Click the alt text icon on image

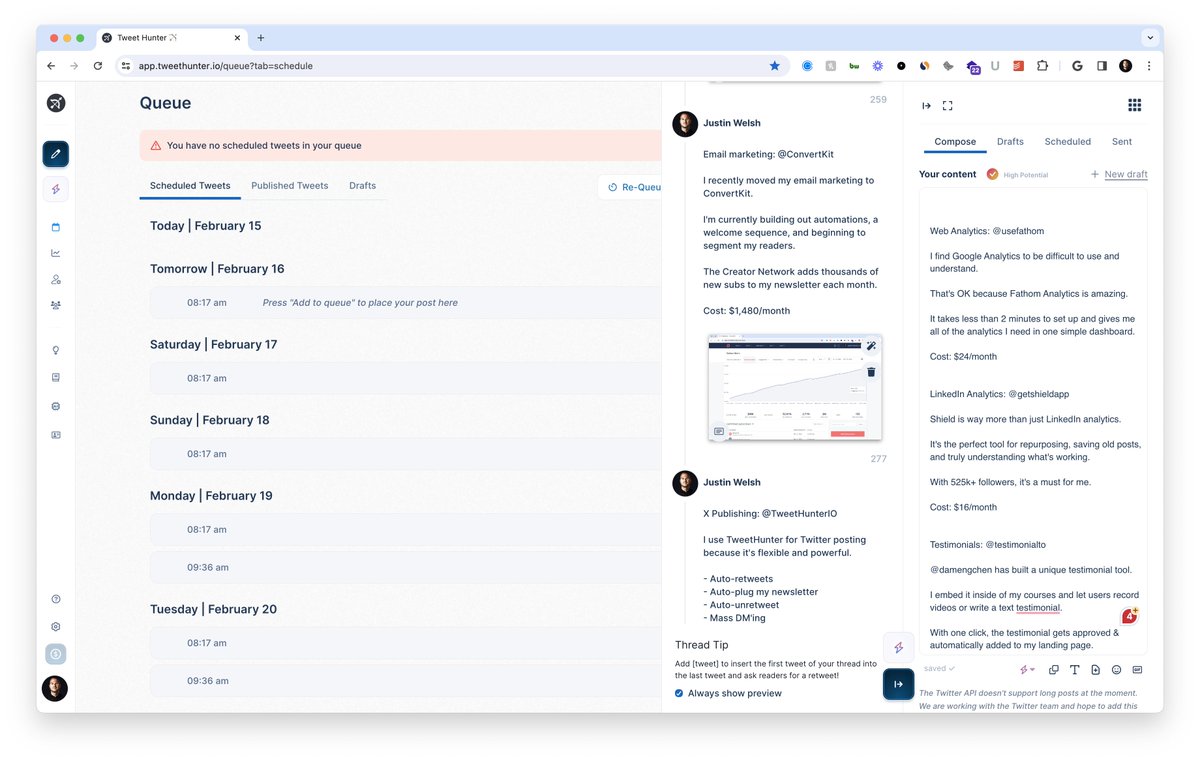point(718,431)
